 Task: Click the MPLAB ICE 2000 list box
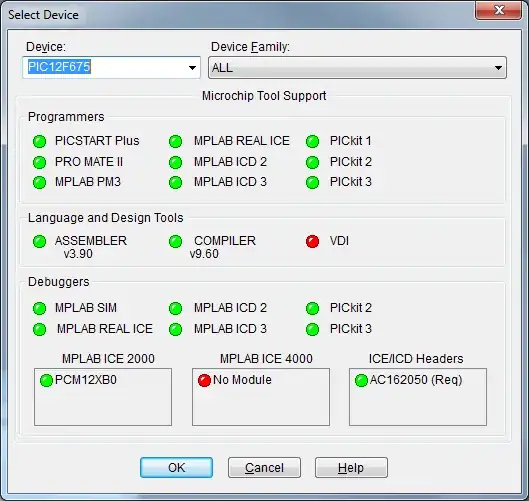(103, 397)
